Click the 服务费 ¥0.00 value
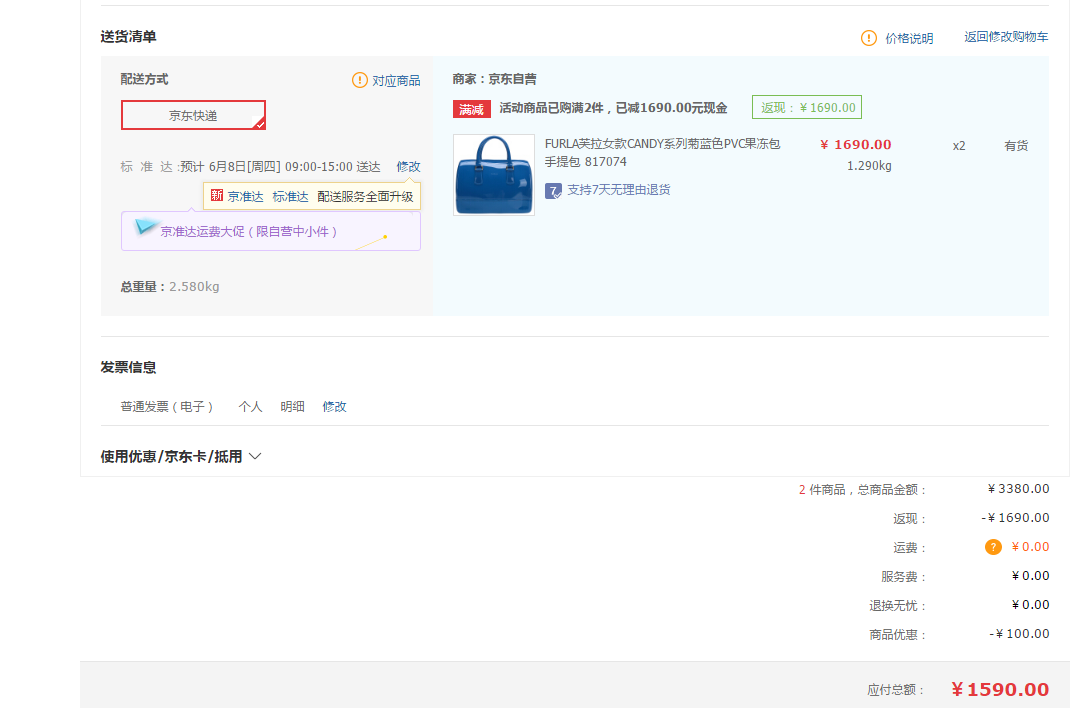Viewport: 1073px width, 708px height. tap(1031, 576)
